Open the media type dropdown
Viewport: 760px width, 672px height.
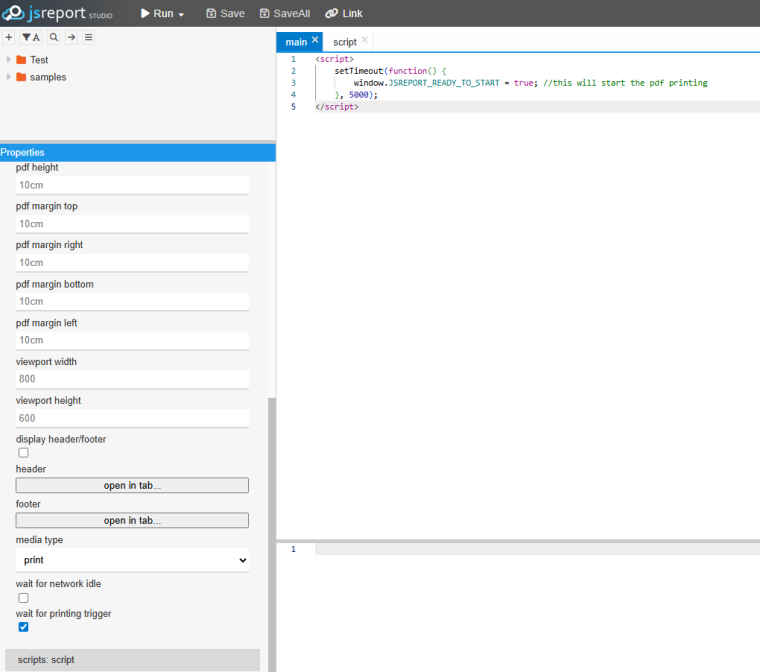point(132,560)
